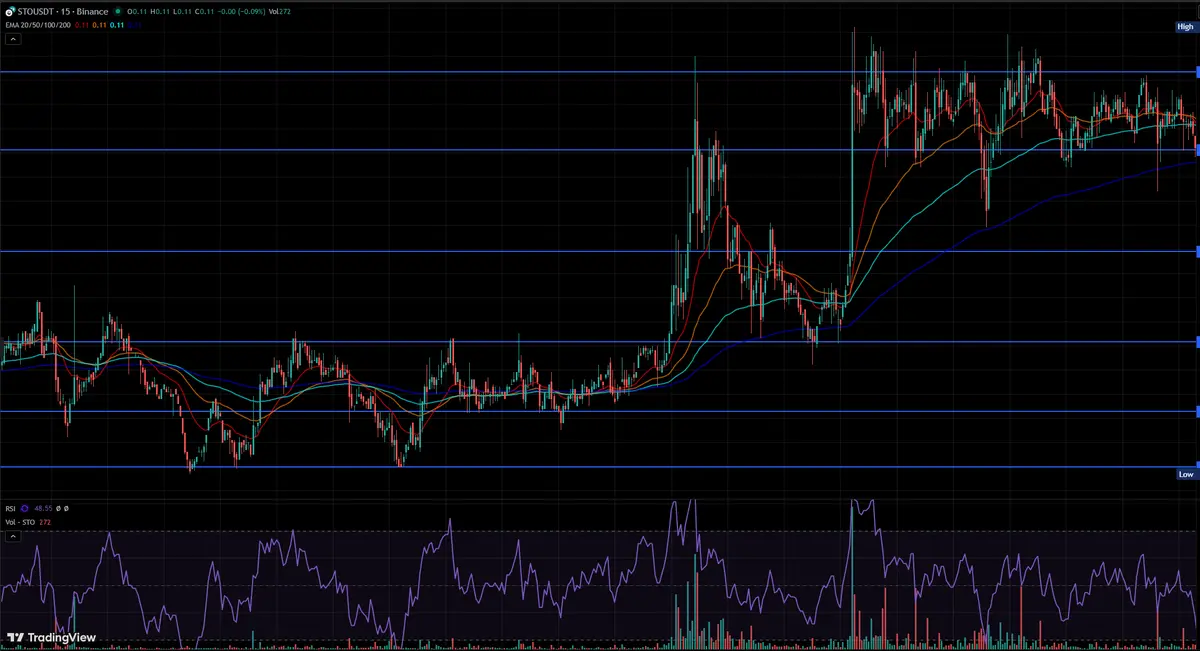Click the RSI value 48.55
This screenshot has height=651, width=1200.
click(x=43, y=509)
